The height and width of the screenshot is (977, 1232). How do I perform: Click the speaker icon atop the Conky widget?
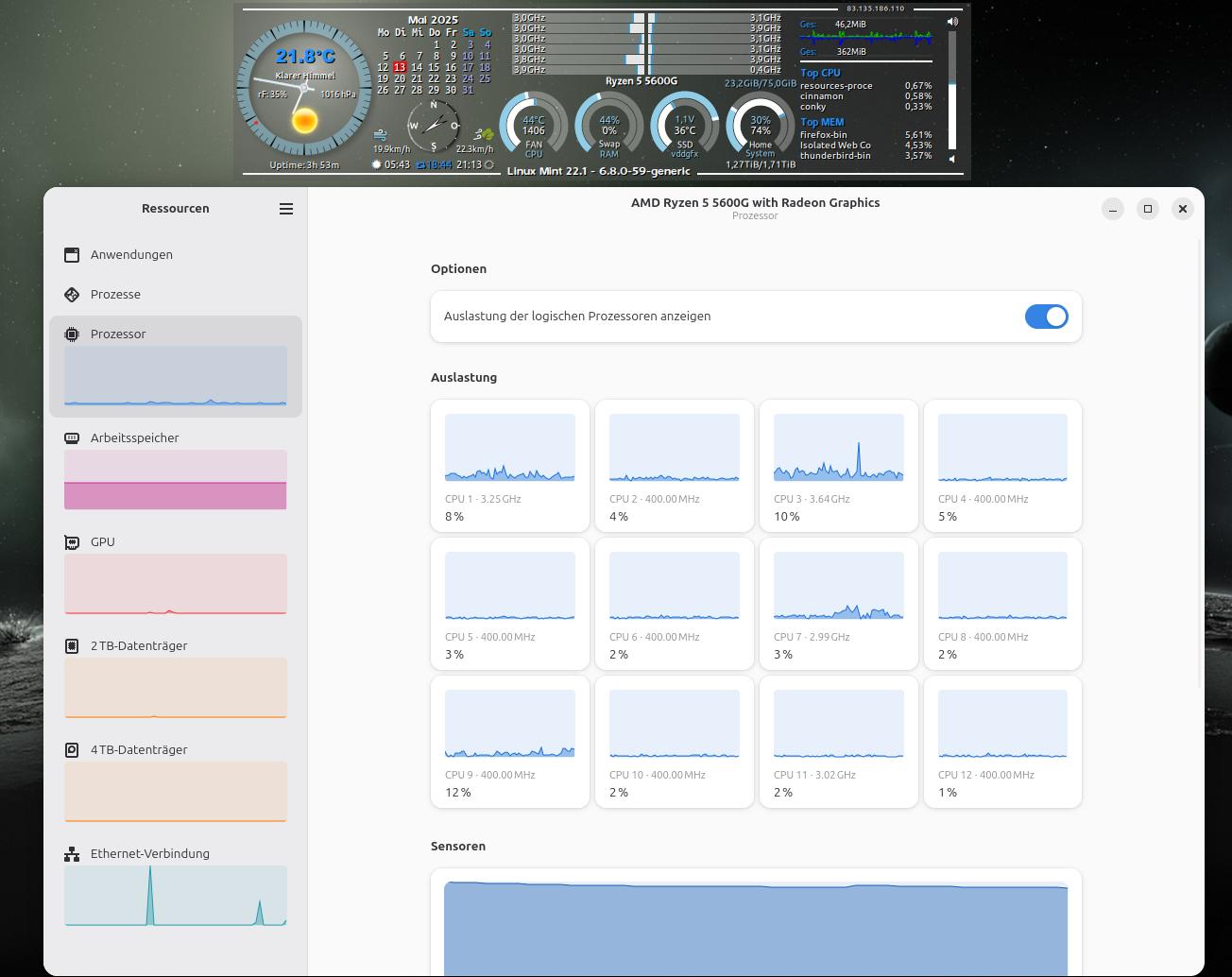pyautogui.click(x=952, y=20)
